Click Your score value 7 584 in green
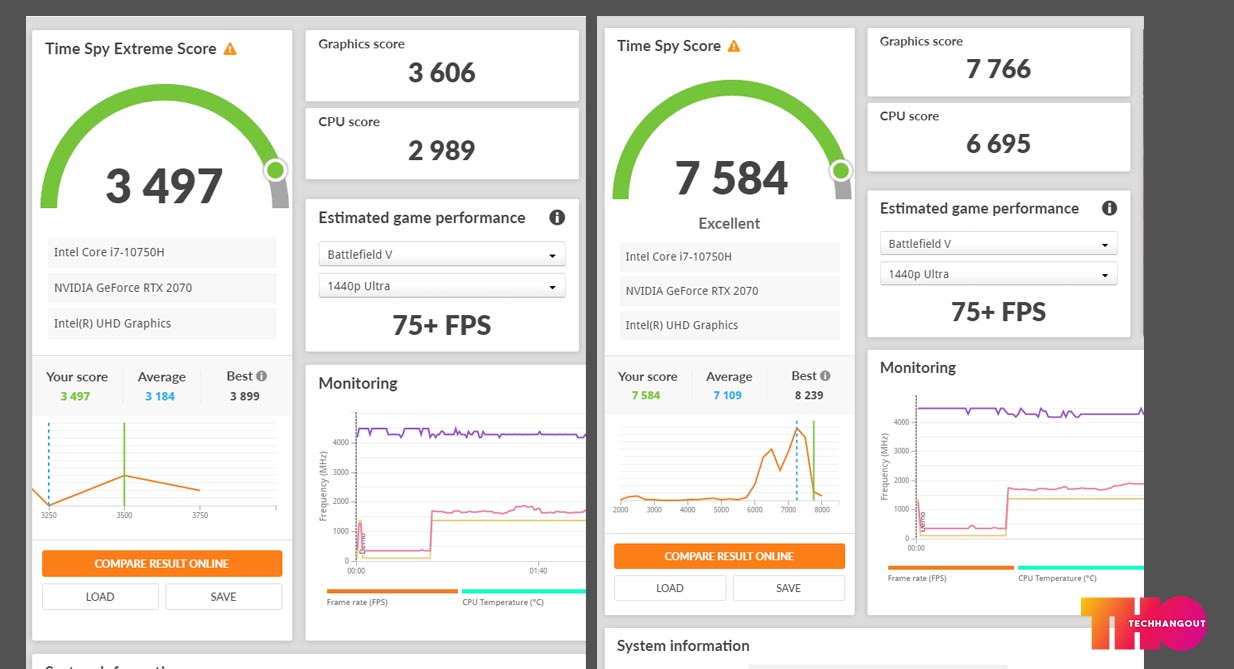Image resolution: width=1234 pixels, height=669 pixels. pyautogui.click(x=646, y=396)
